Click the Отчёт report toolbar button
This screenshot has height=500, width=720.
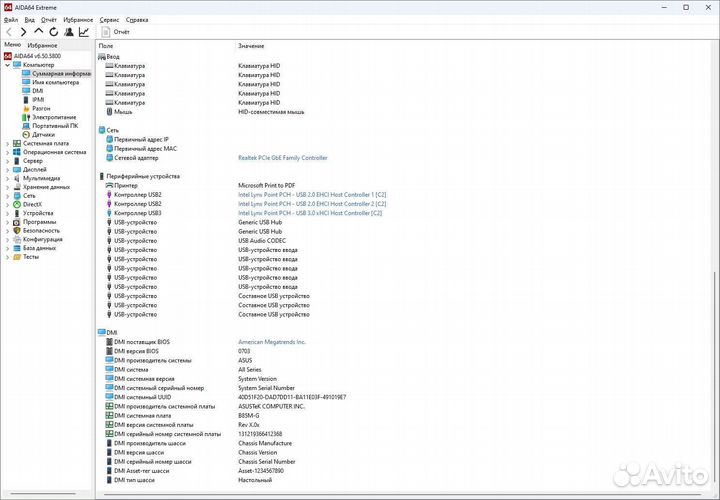tap(115, 32)
